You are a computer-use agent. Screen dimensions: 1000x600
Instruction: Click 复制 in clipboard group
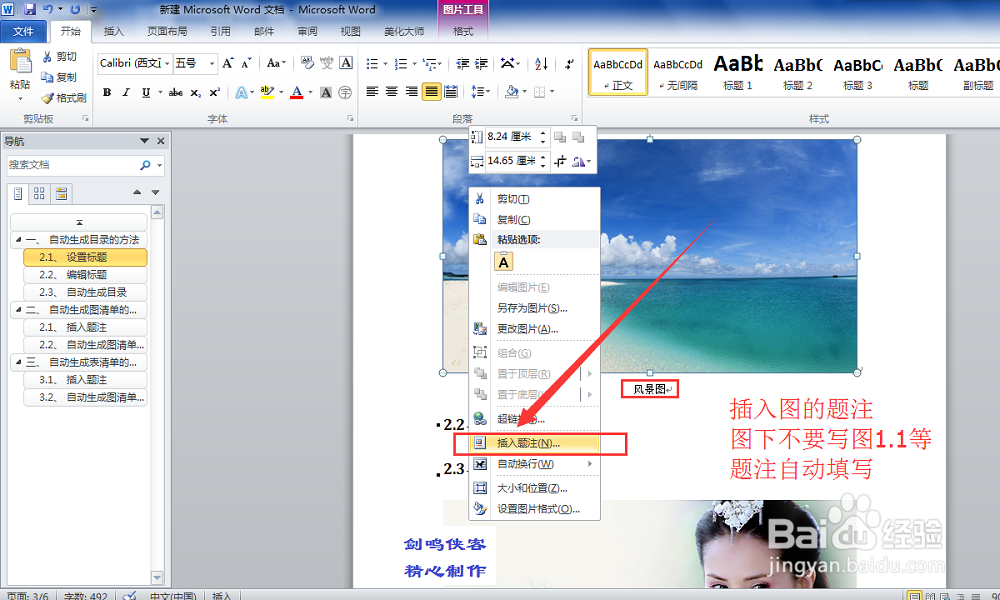click(x=58, y=77)
